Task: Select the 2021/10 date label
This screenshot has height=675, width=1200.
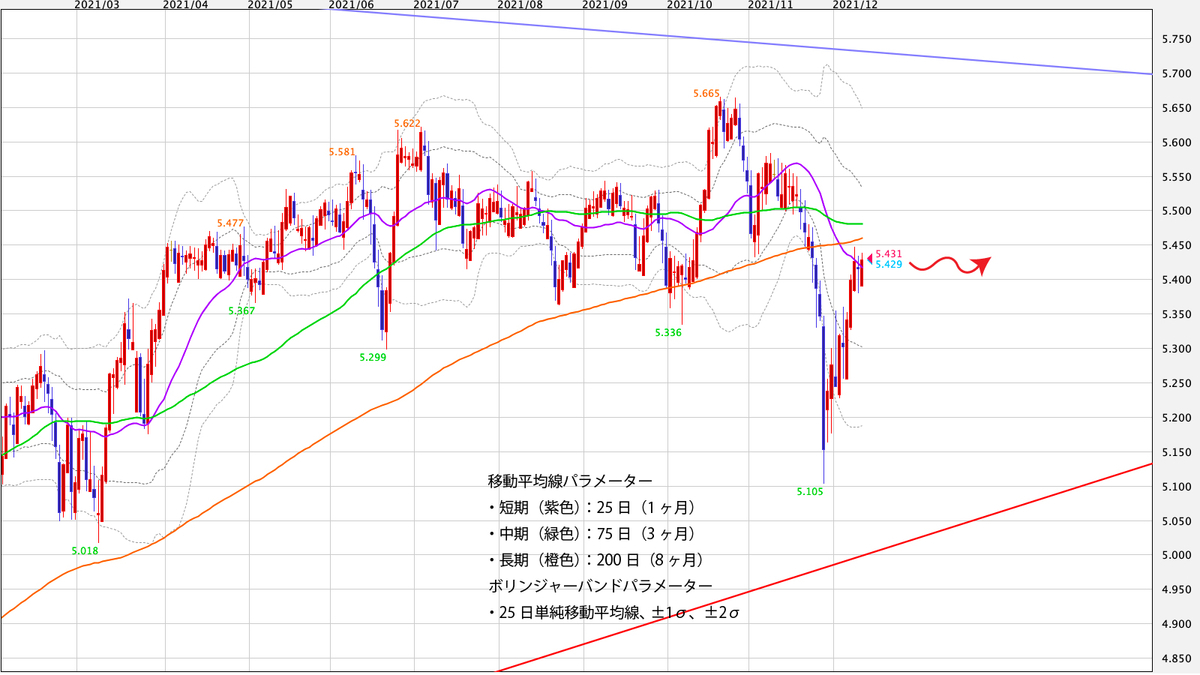Action: coord(688,5)
